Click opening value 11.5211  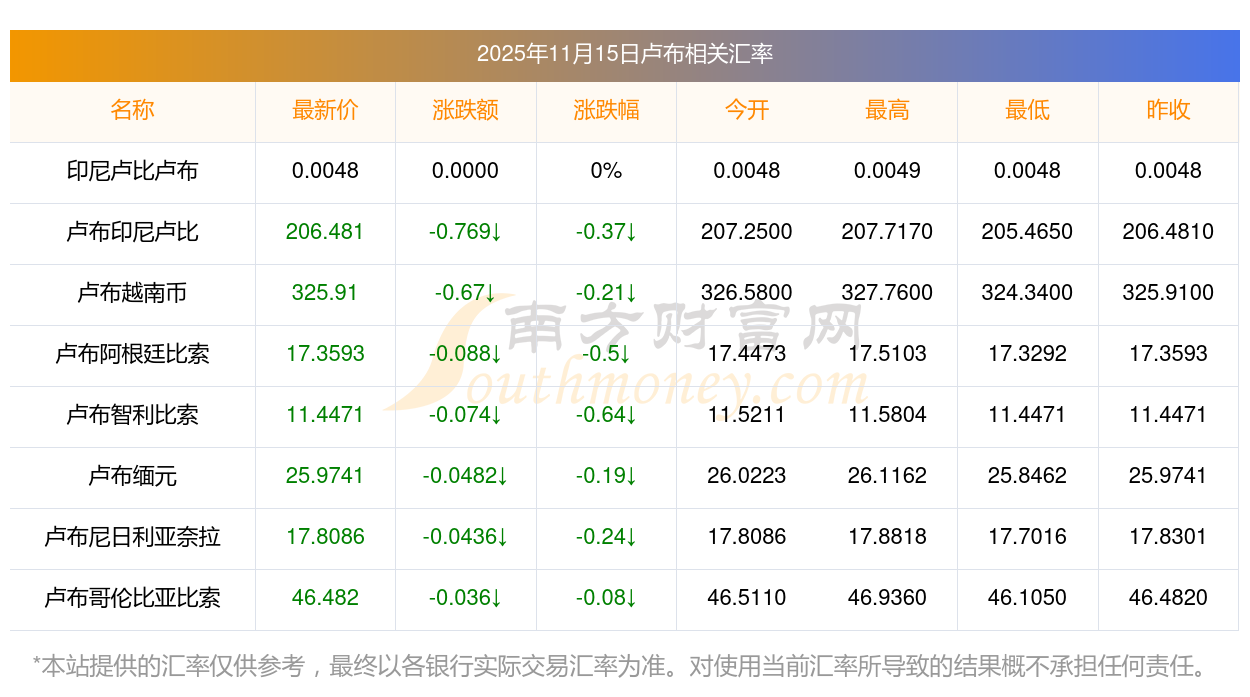pos(747,415)
